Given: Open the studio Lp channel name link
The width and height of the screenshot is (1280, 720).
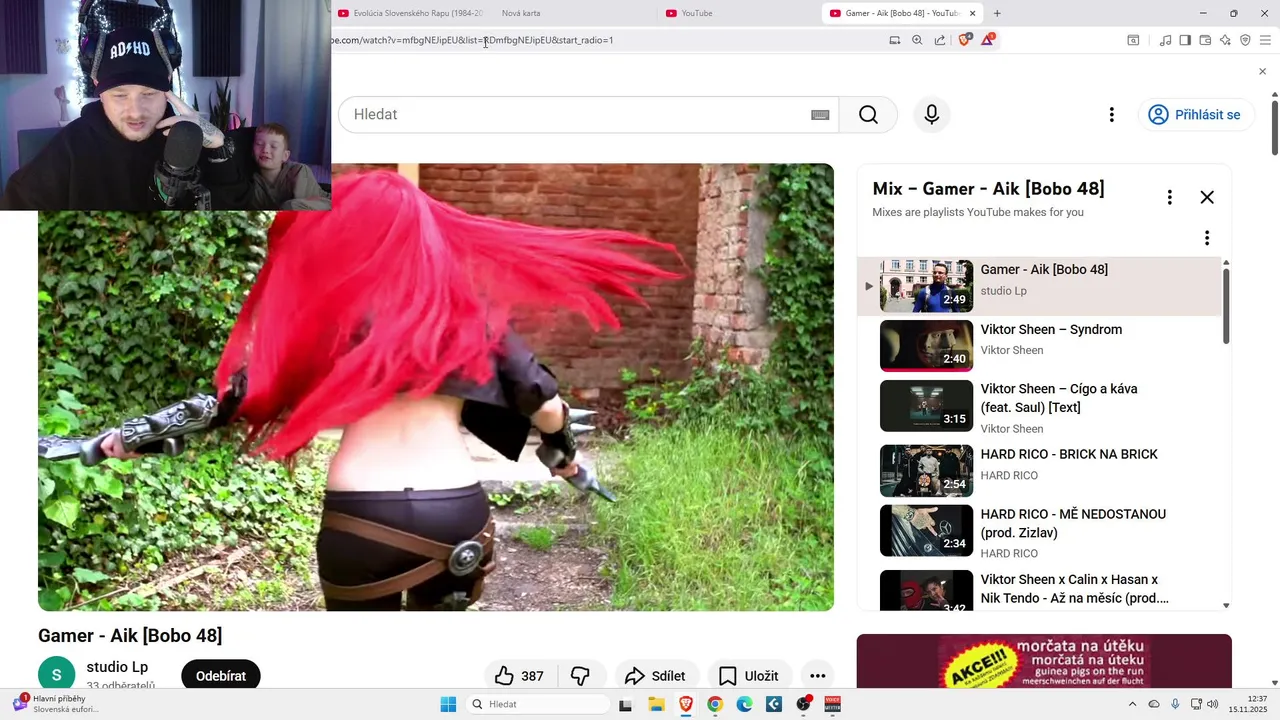Looking at the screenshot, I should coord(117,667).
